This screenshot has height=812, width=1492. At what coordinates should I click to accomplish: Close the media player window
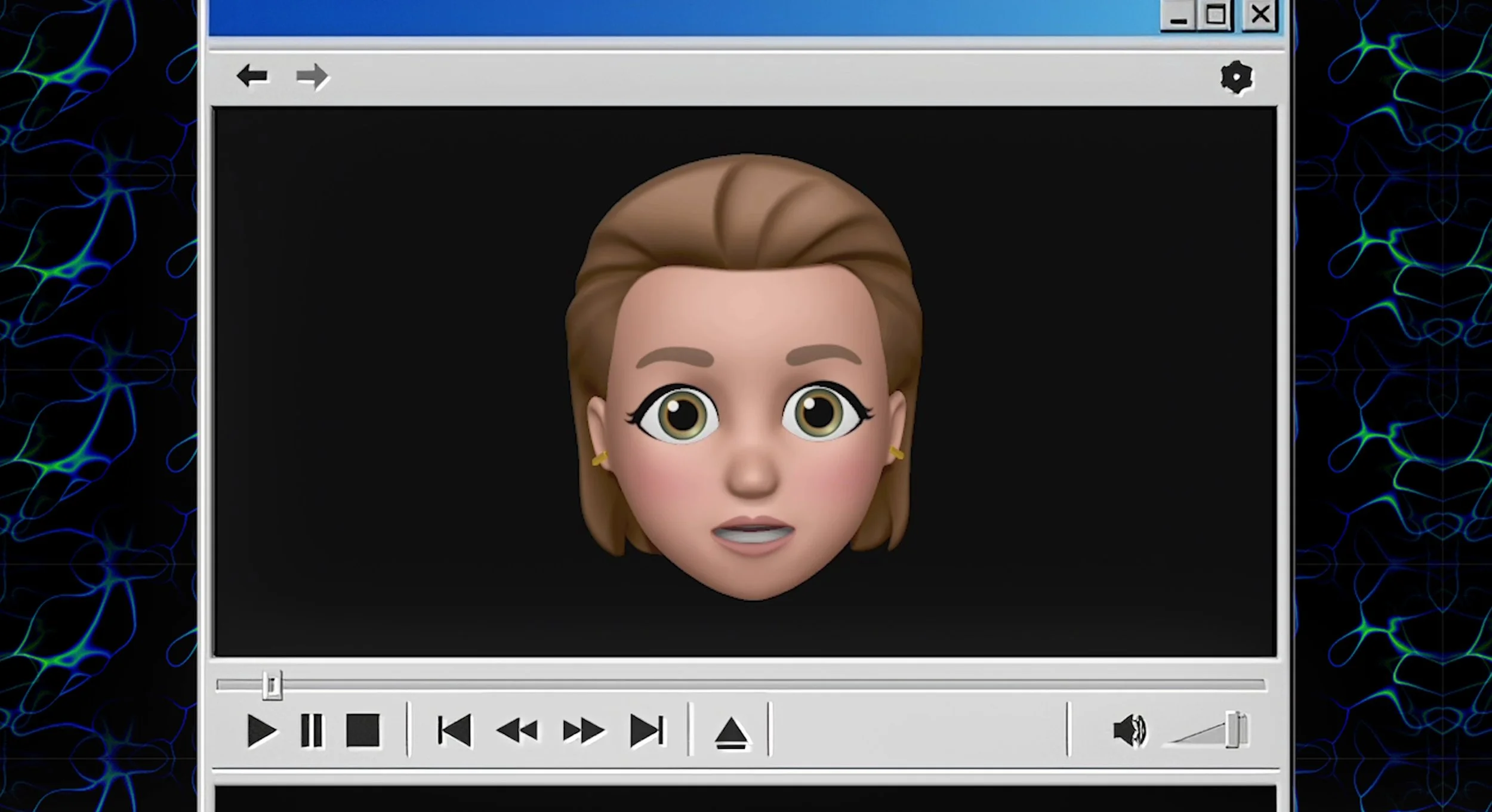click(1260, 14)
